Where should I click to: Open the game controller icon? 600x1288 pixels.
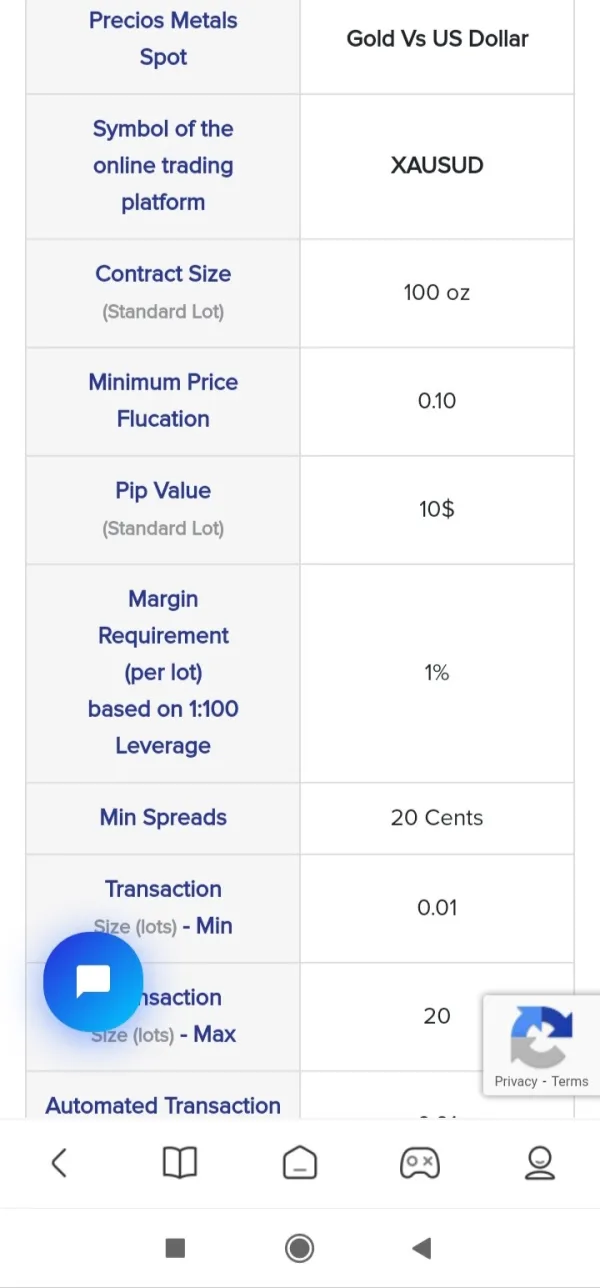(x=419, y=1162)
